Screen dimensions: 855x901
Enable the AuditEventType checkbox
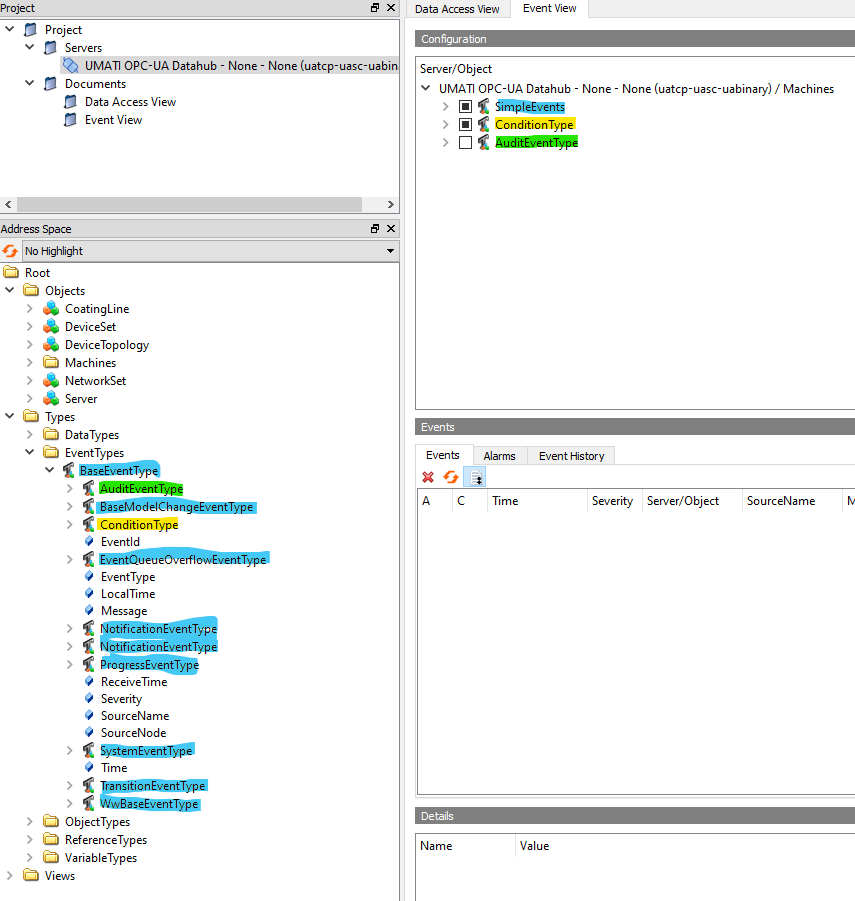[x=463, y=142]
